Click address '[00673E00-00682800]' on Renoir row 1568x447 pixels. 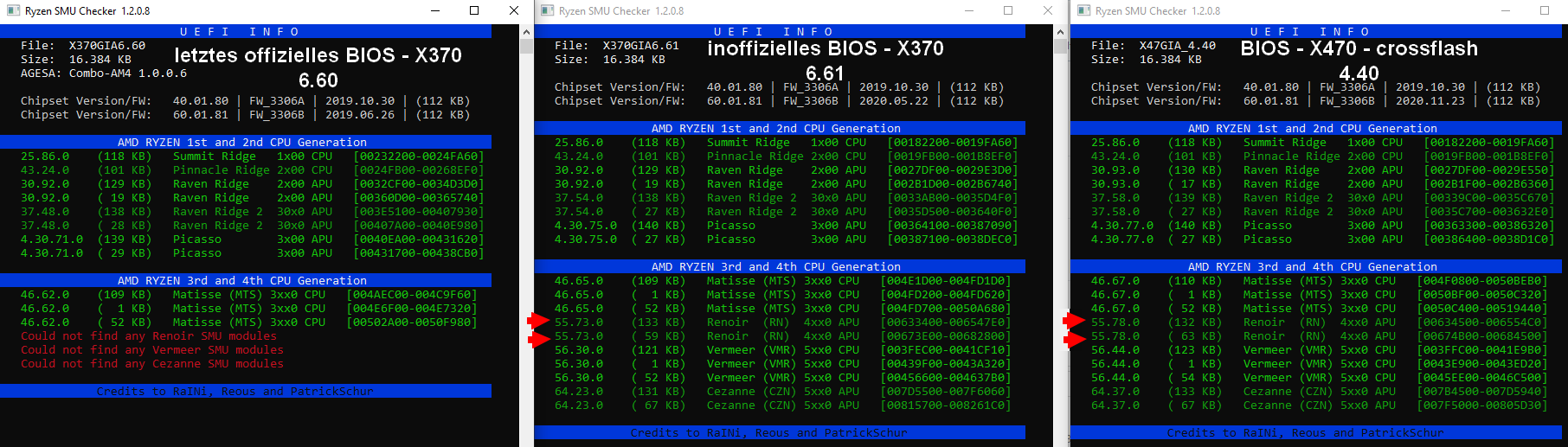[x=946, y=336]
